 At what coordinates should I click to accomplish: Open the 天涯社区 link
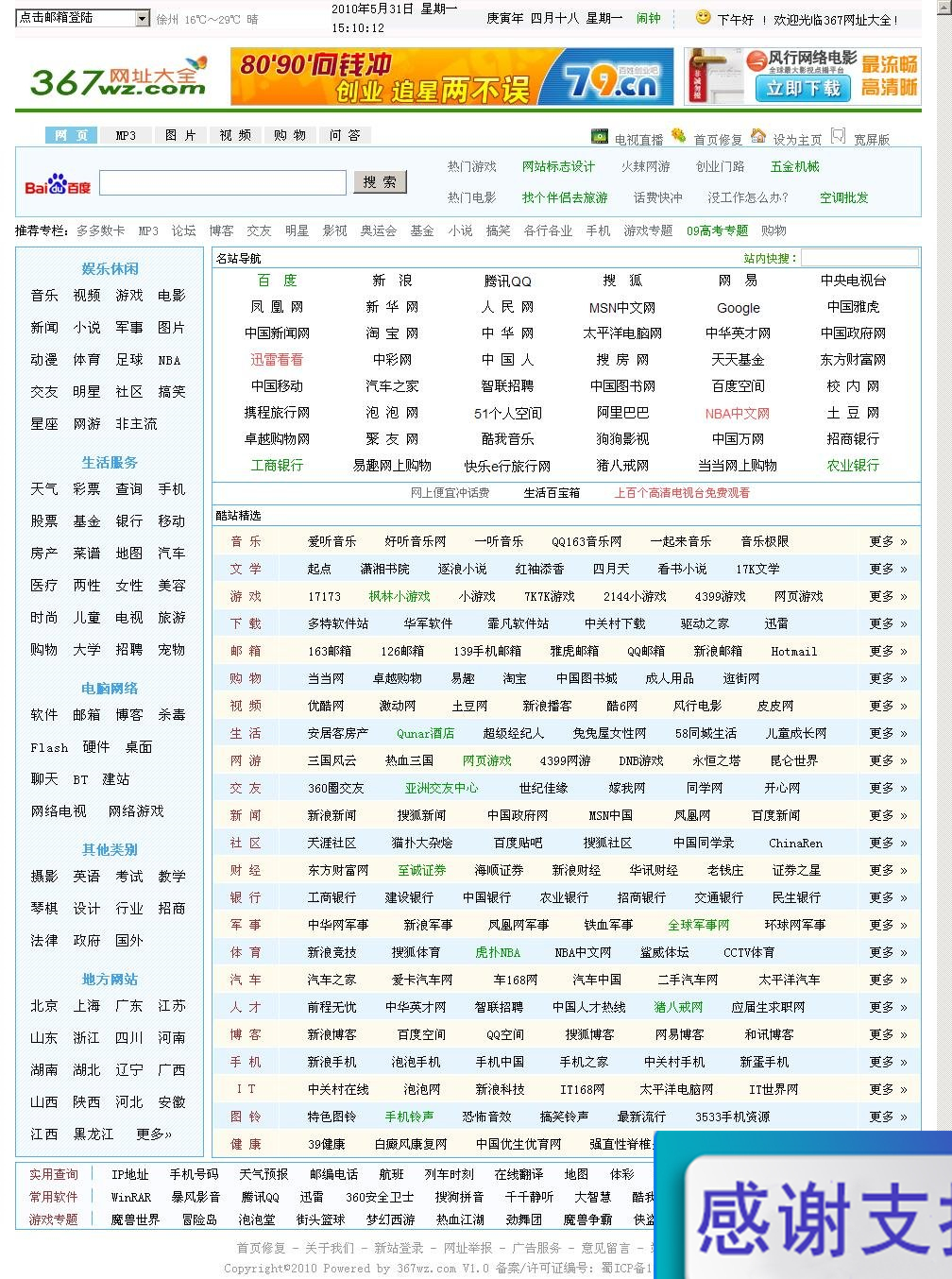[x=331, y=844]
